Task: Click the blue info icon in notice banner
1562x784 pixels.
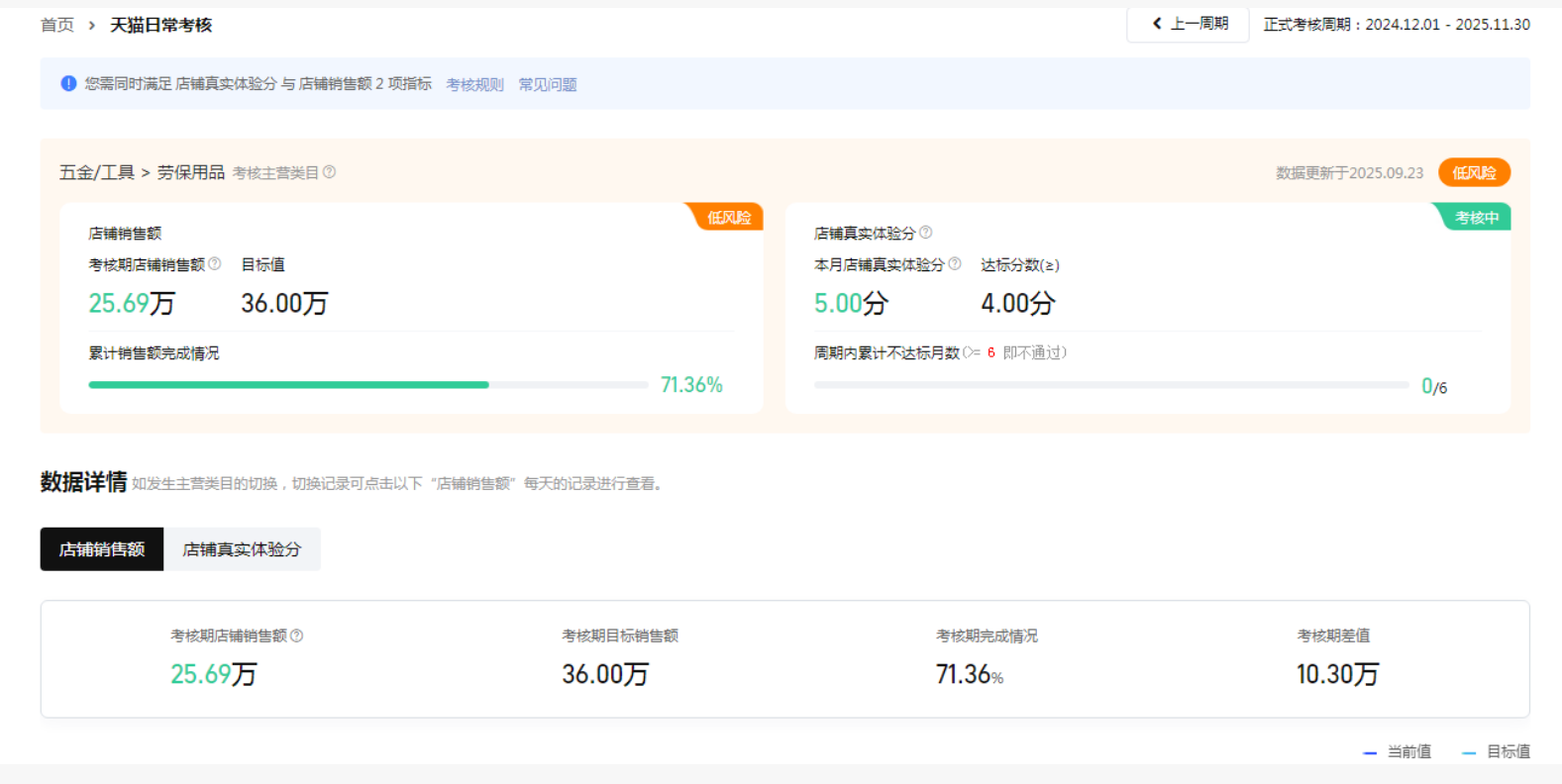Action: coord(68,84)
